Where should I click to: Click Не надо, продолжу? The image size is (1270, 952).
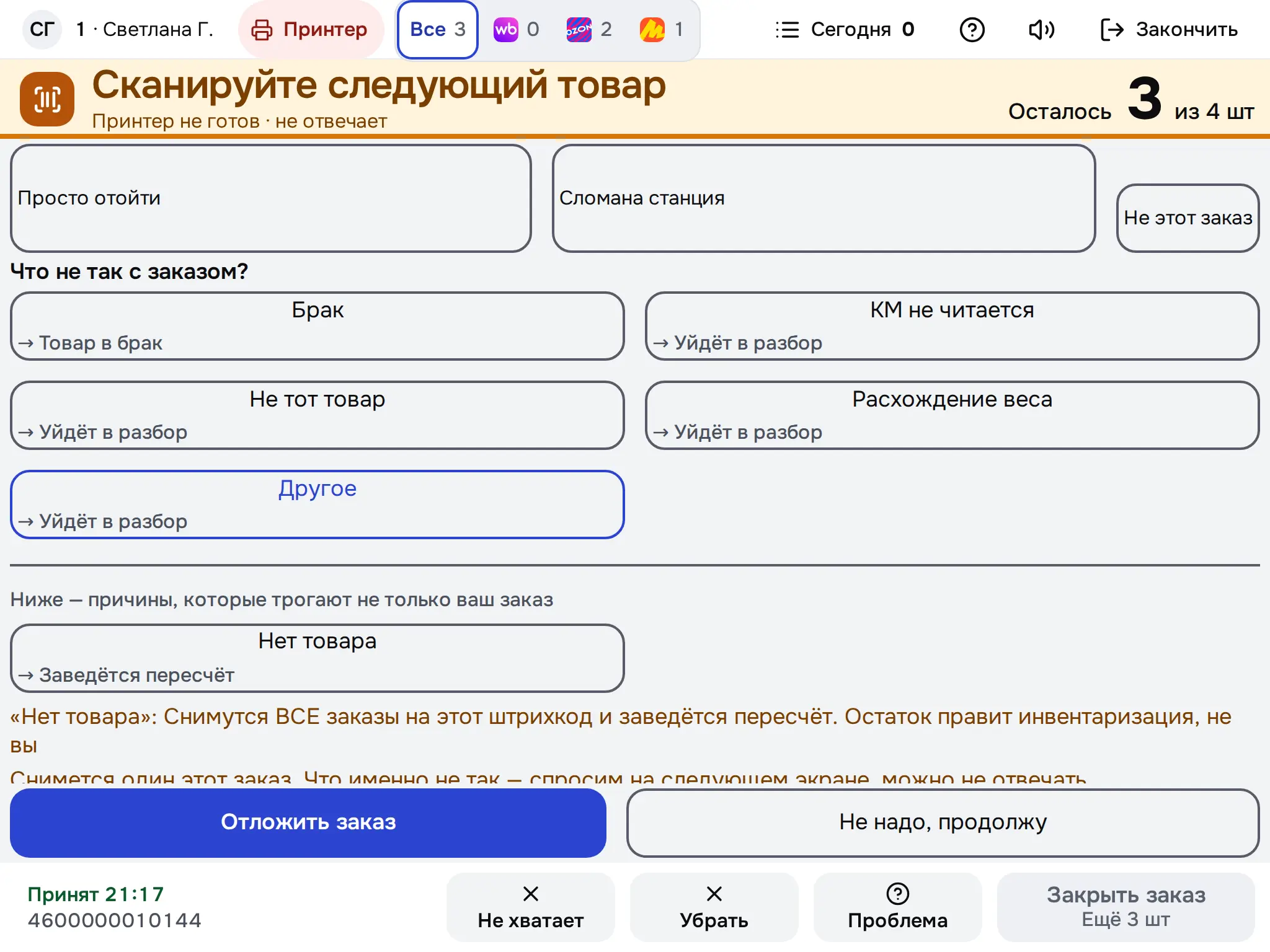click(943, 822)
